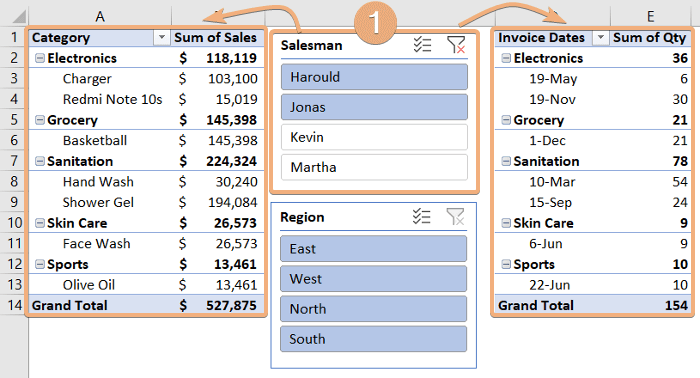
Task: Select column A header
Action: click(x=100, y=17)
